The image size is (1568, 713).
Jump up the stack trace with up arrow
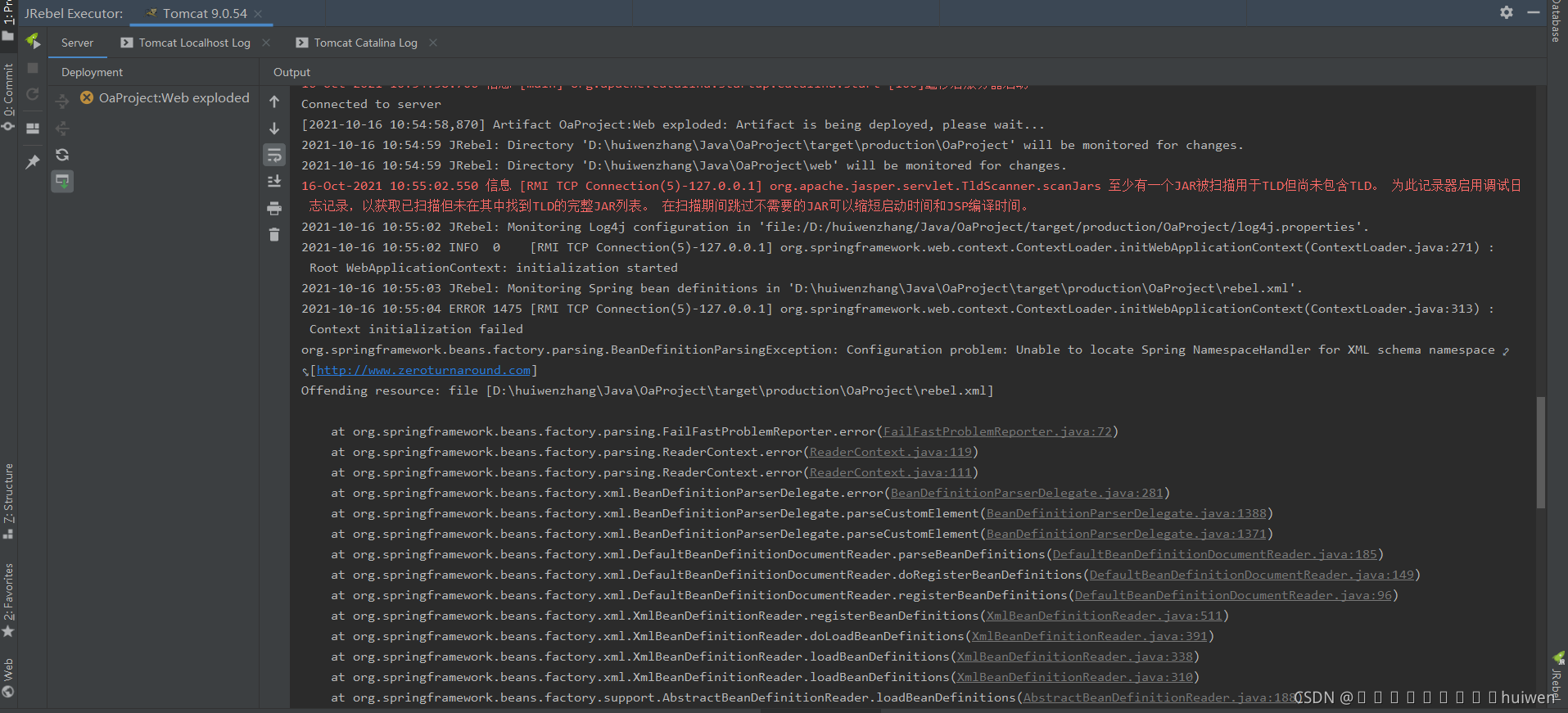(x=274, y=102)
